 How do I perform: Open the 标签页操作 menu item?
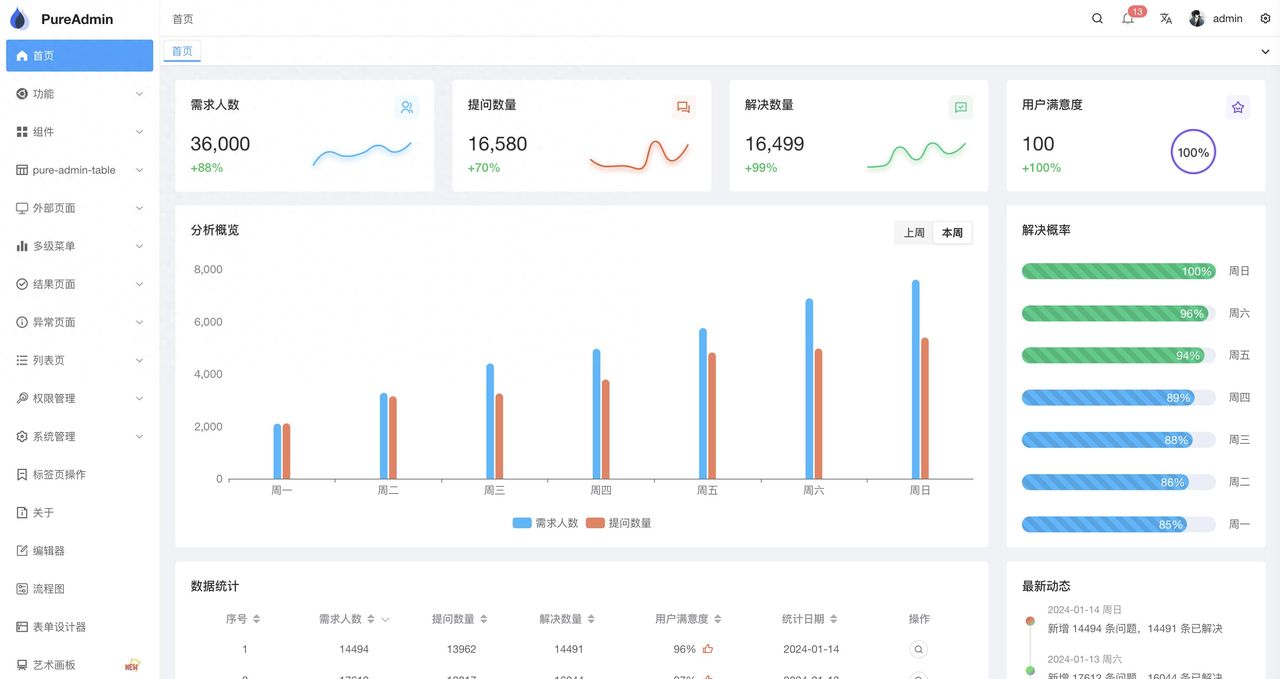tap(60, 475)
